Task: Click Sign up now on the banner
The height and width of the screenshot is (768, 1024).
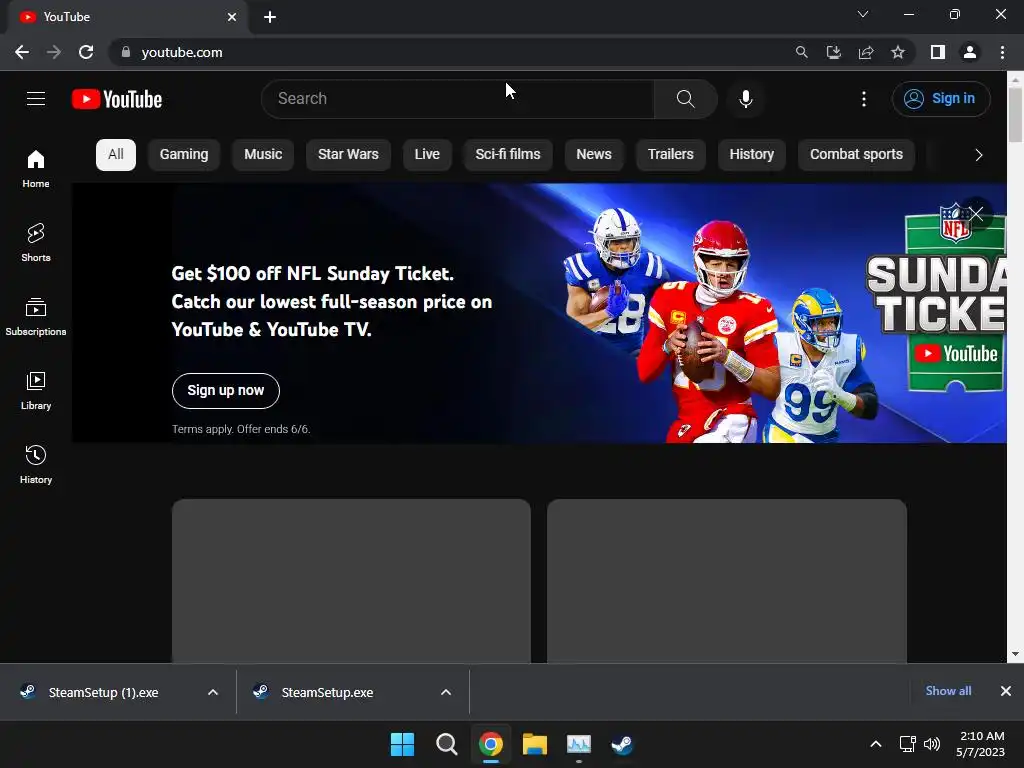Action: click(x=226, y=391)
